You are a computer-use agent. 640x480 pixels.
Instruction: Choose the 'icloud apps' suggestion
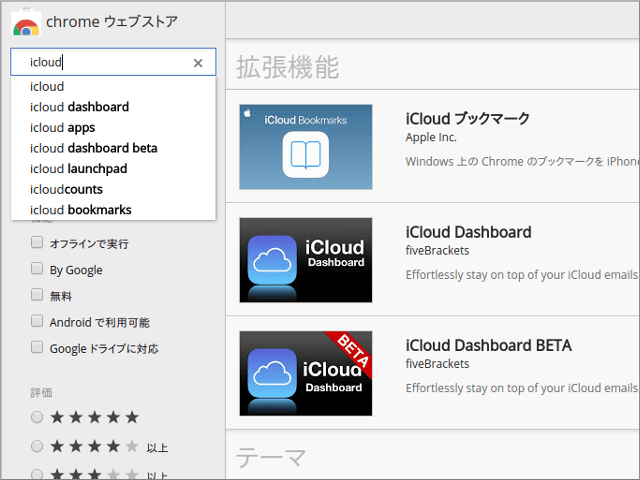coord(113,128)
